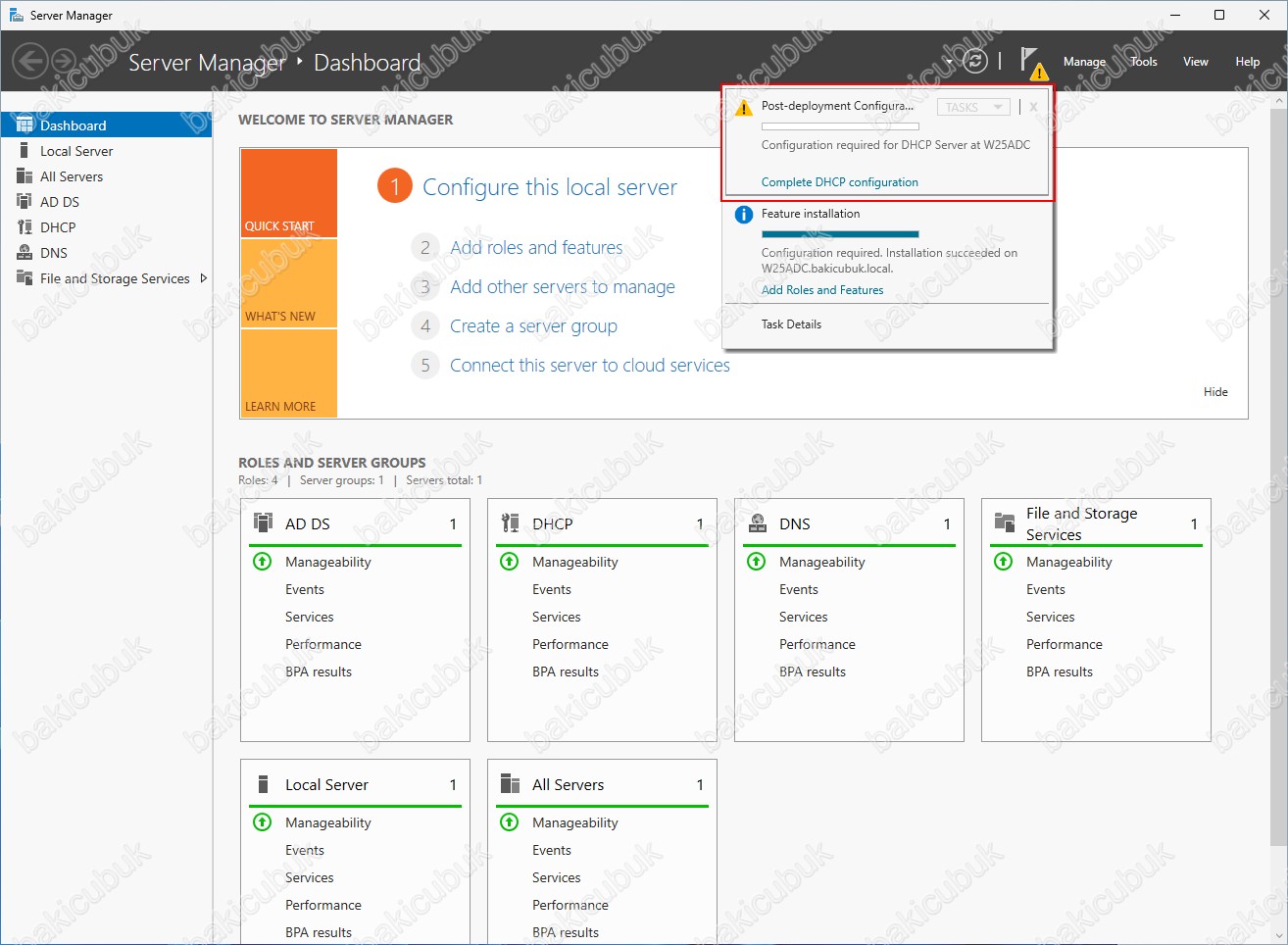Open Services in the All Servers tile
The width and height of the screenshot is (1288, 945).
[x=556, y=877]
